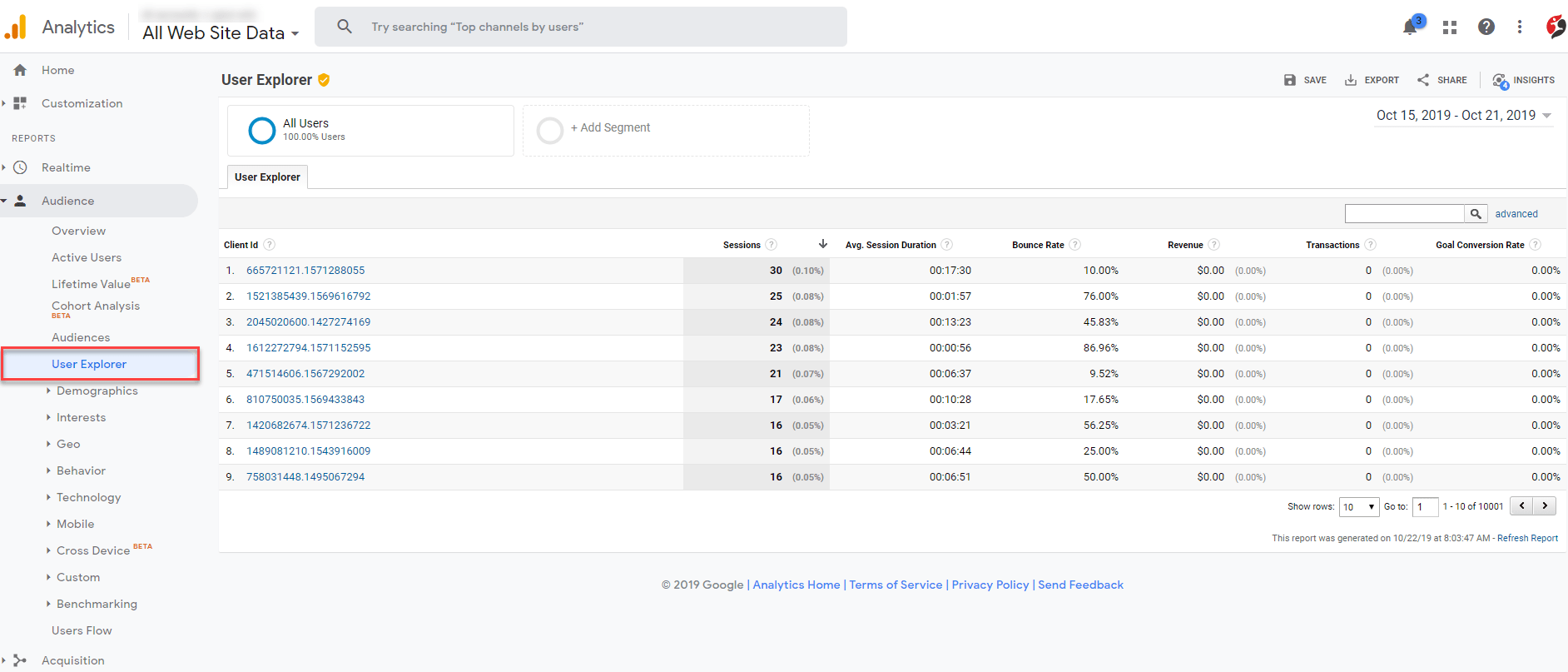
Task: Open the Google apps grid icon
Action: [x=1450, y=27]
